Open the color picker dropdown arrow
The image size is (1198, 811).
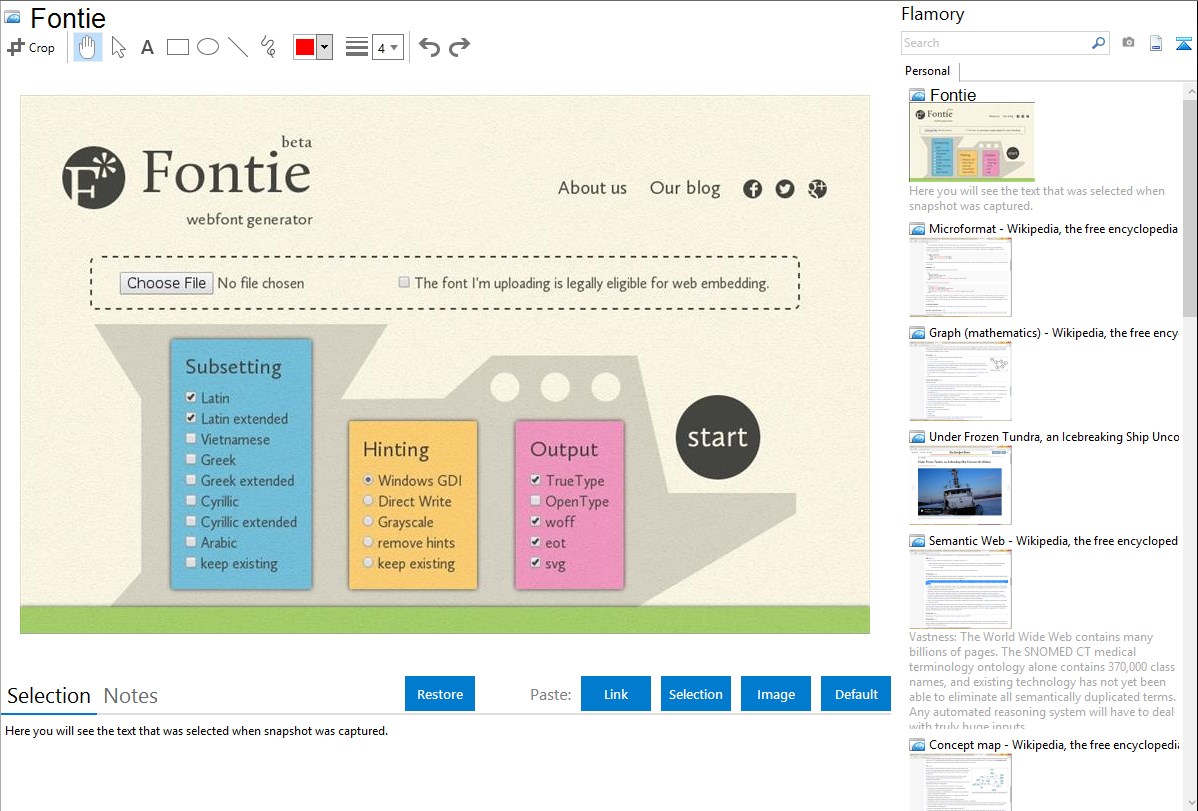click(x=325, y=47)
